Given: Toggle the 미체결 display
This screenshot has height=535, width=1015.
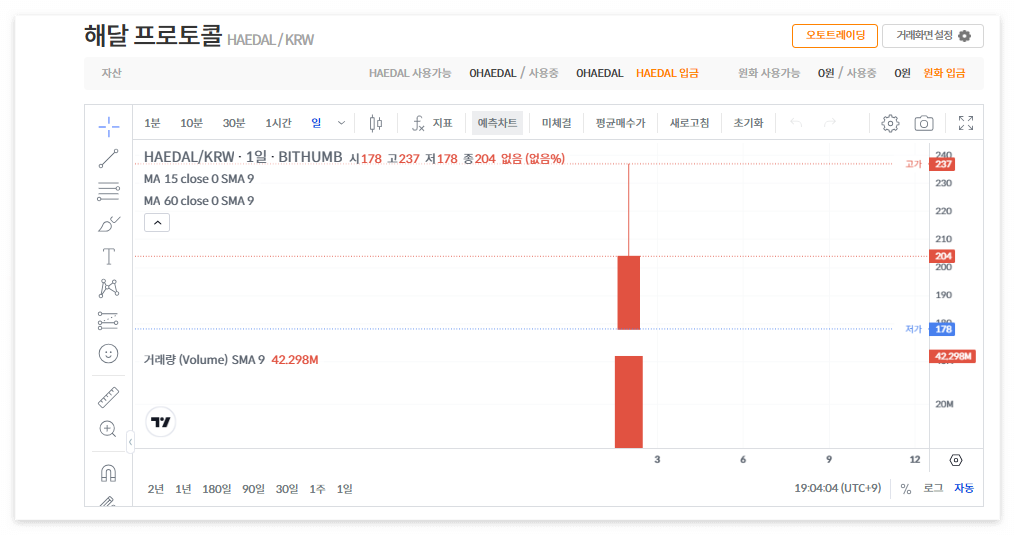Looking at the screenshot, I should click(x=556, y=123).
